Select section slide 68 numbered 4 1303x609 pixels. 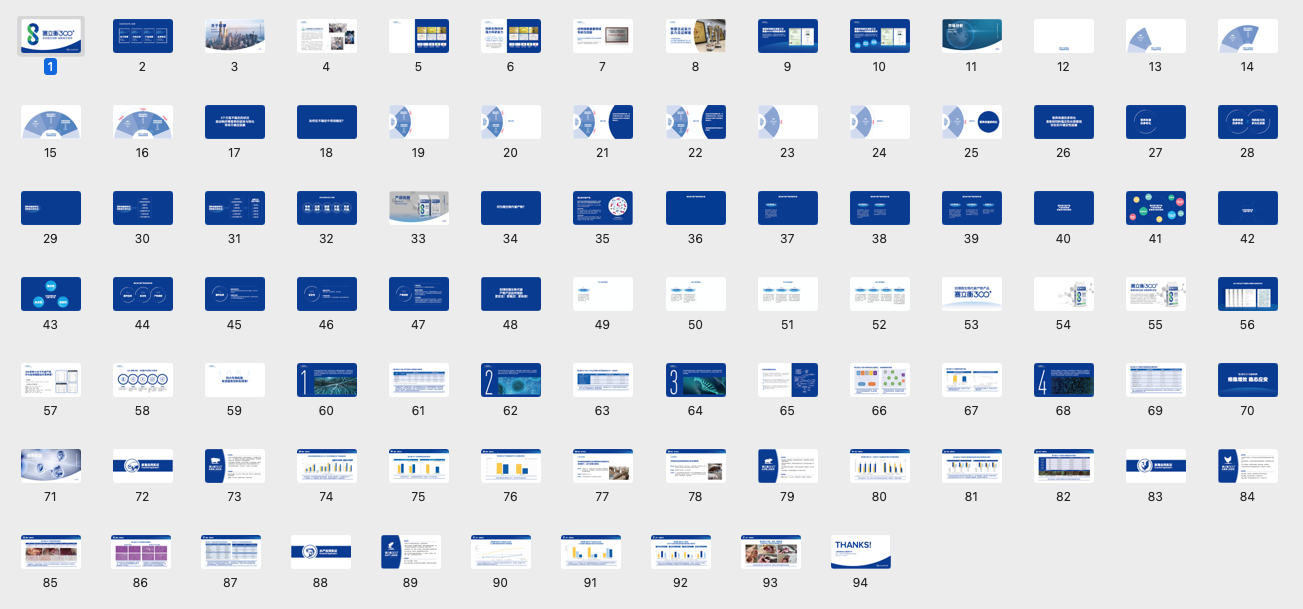1063,380
